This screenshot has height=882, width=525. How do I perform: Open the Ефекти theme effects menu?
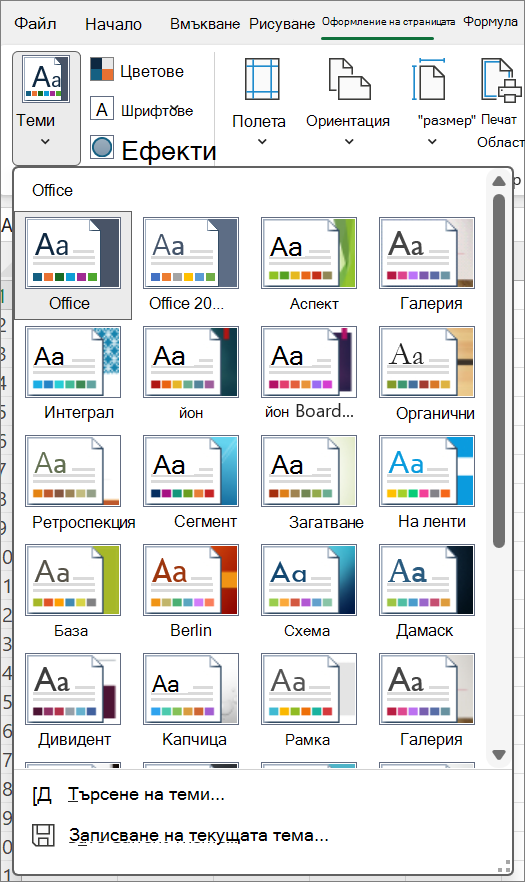click(153, 150)
